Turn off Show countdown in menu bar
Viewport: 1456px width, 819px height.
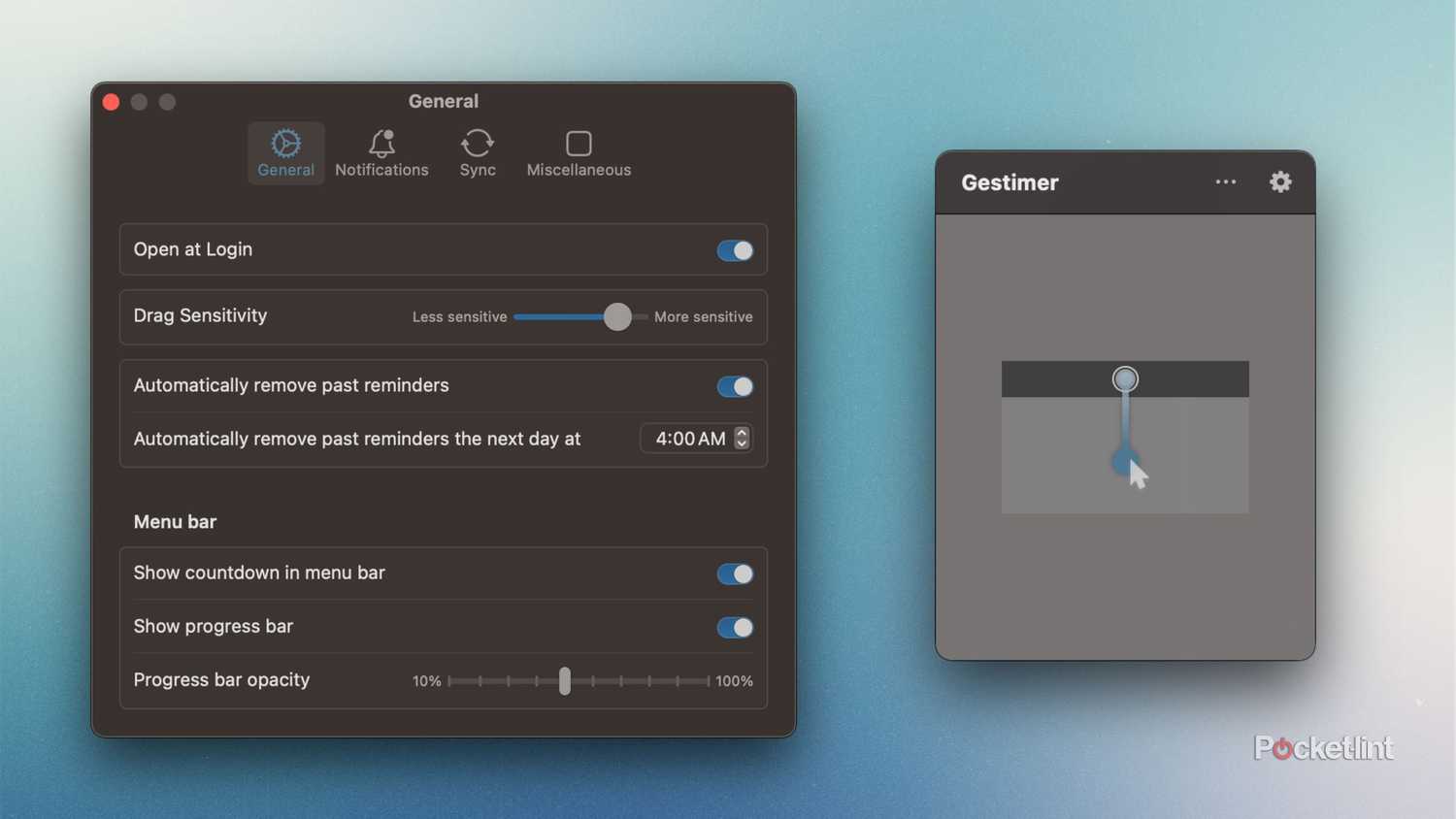(735, 573)
